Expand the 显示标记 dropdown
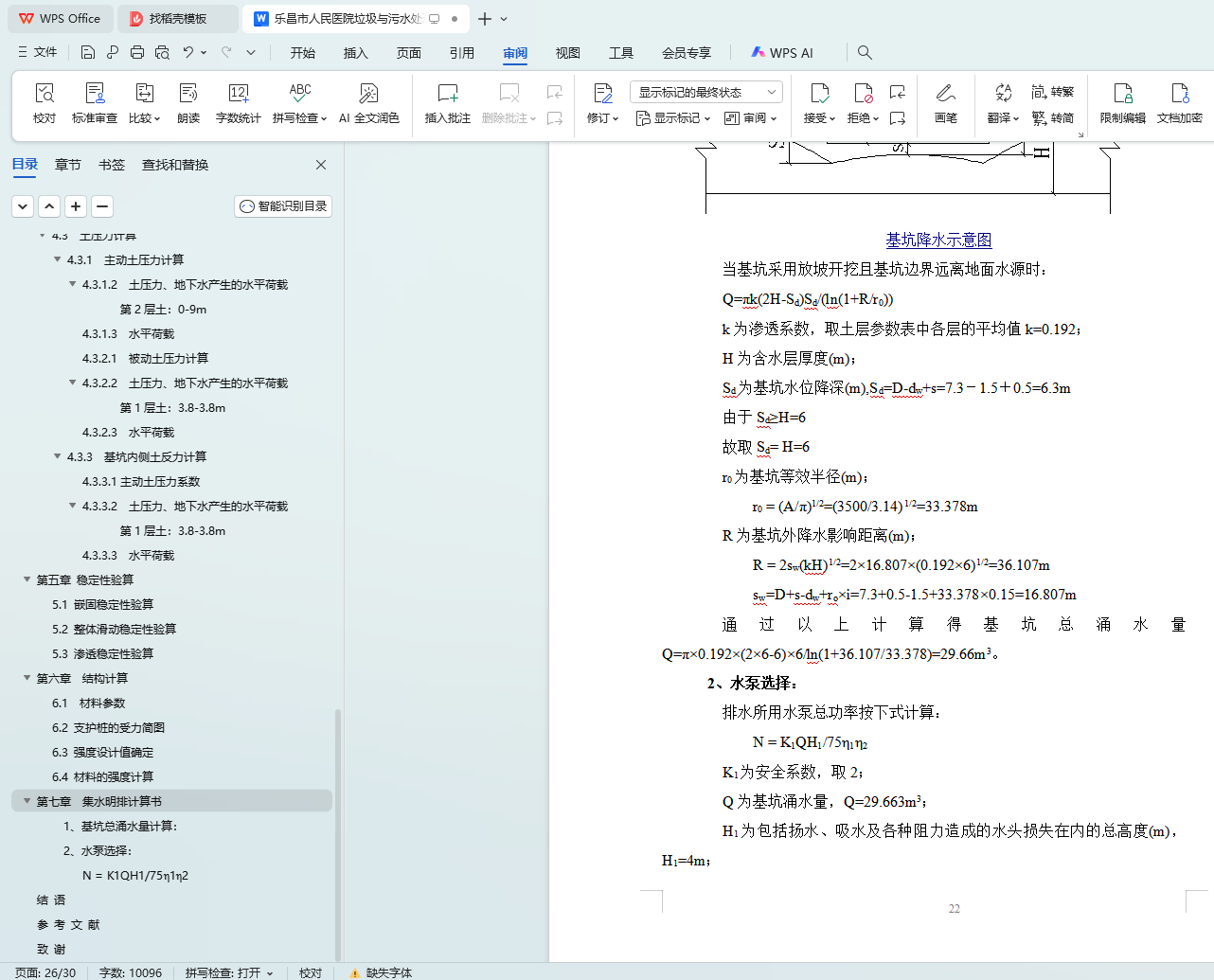The height and width of the screenshot is (980, 1214). (x=672, y=118)
